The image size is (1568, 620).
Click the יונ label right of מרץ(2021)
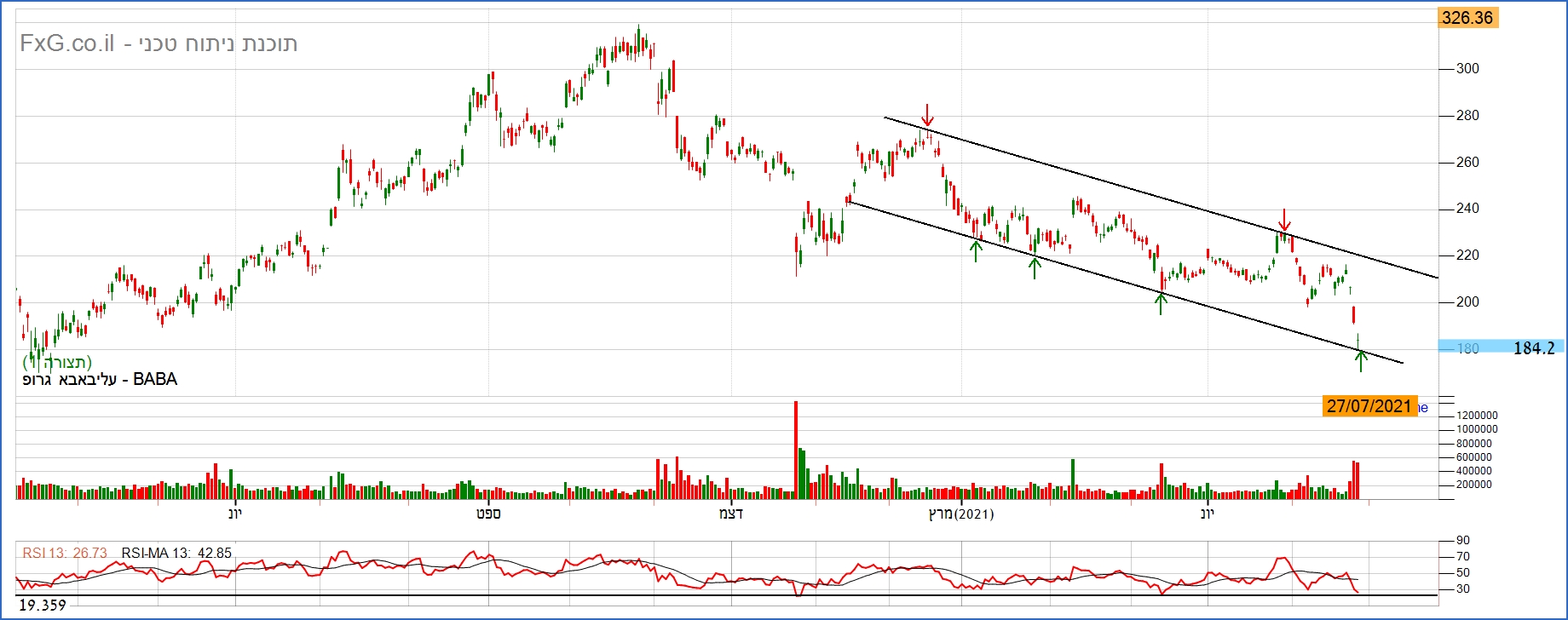1207,514
